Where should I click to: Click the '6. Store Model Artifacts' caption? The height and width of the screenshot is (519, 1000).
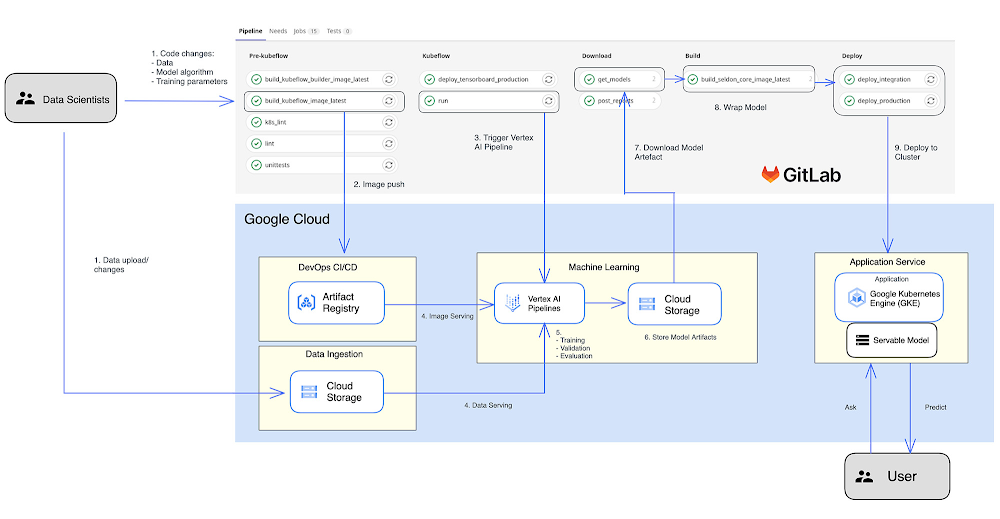pos(680,337)
